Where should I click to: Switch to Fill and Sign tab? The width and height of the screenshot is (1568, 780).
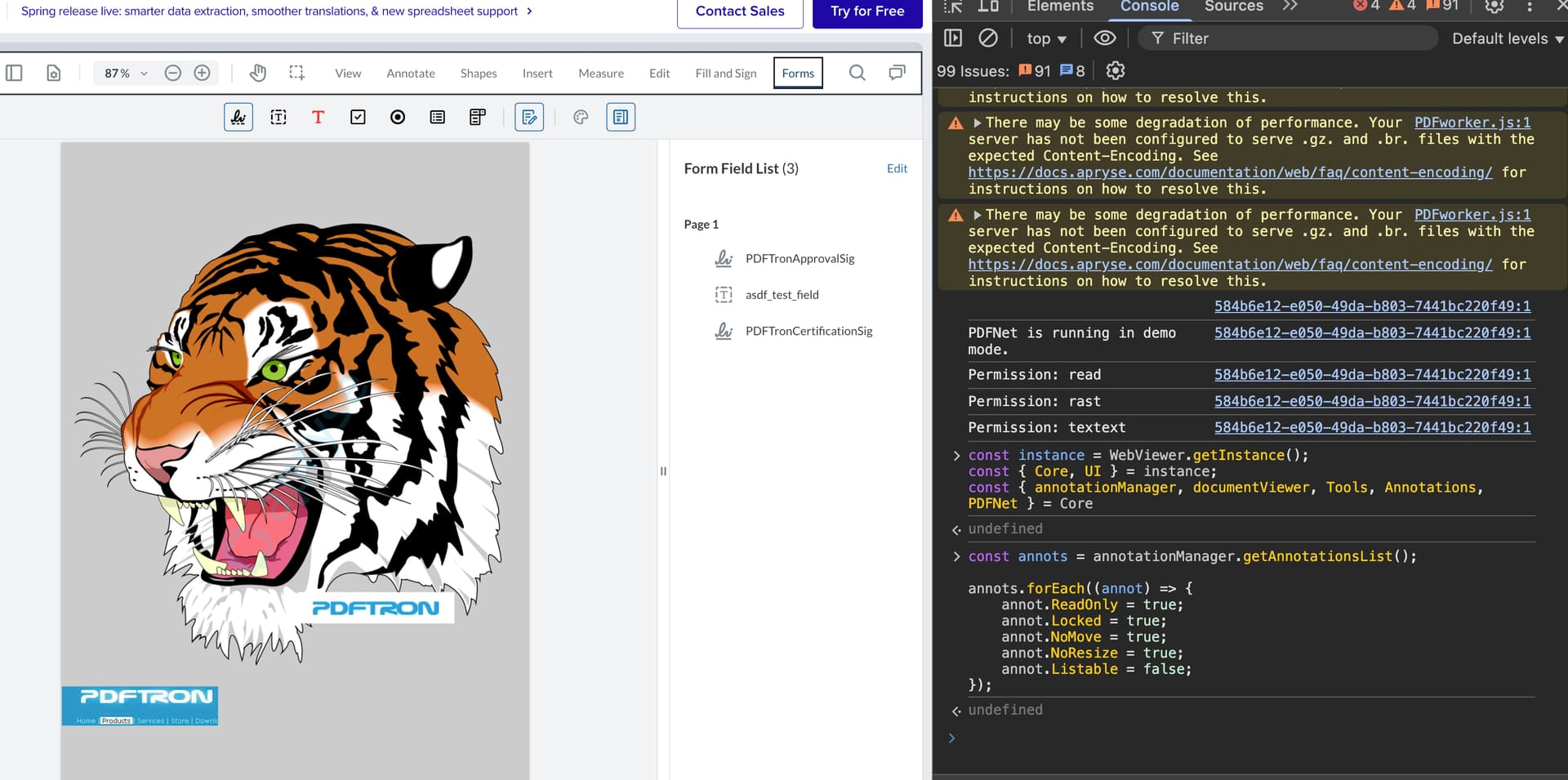726,73
